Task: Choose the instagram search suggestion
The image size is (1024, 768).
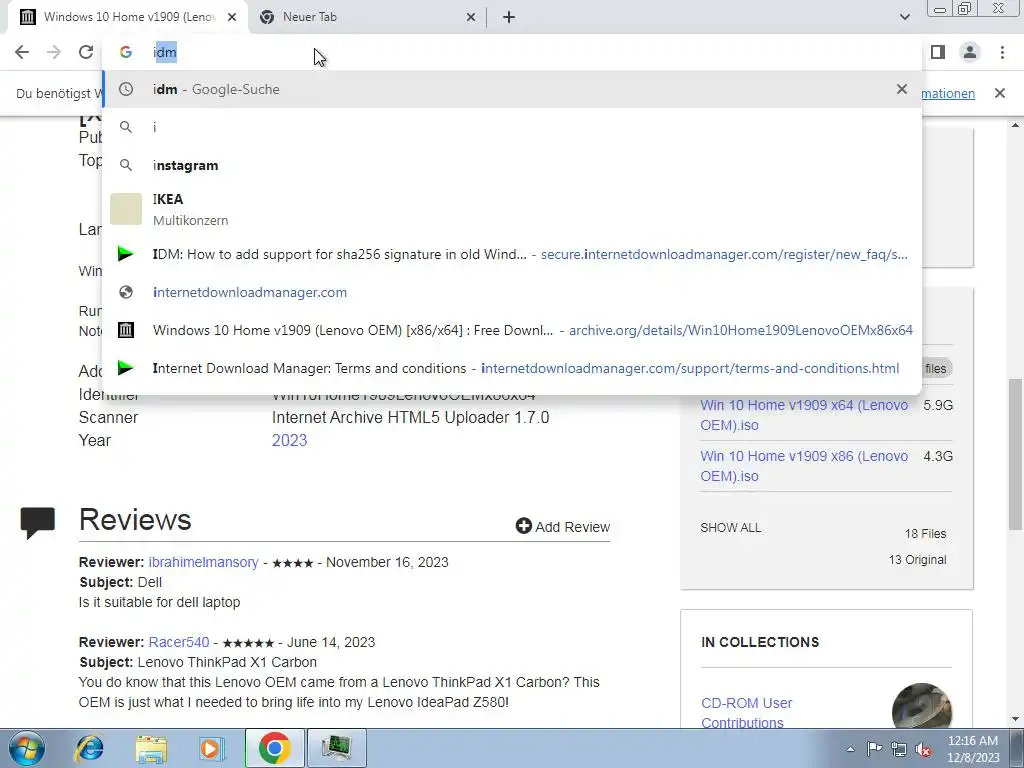Action: 512,165
